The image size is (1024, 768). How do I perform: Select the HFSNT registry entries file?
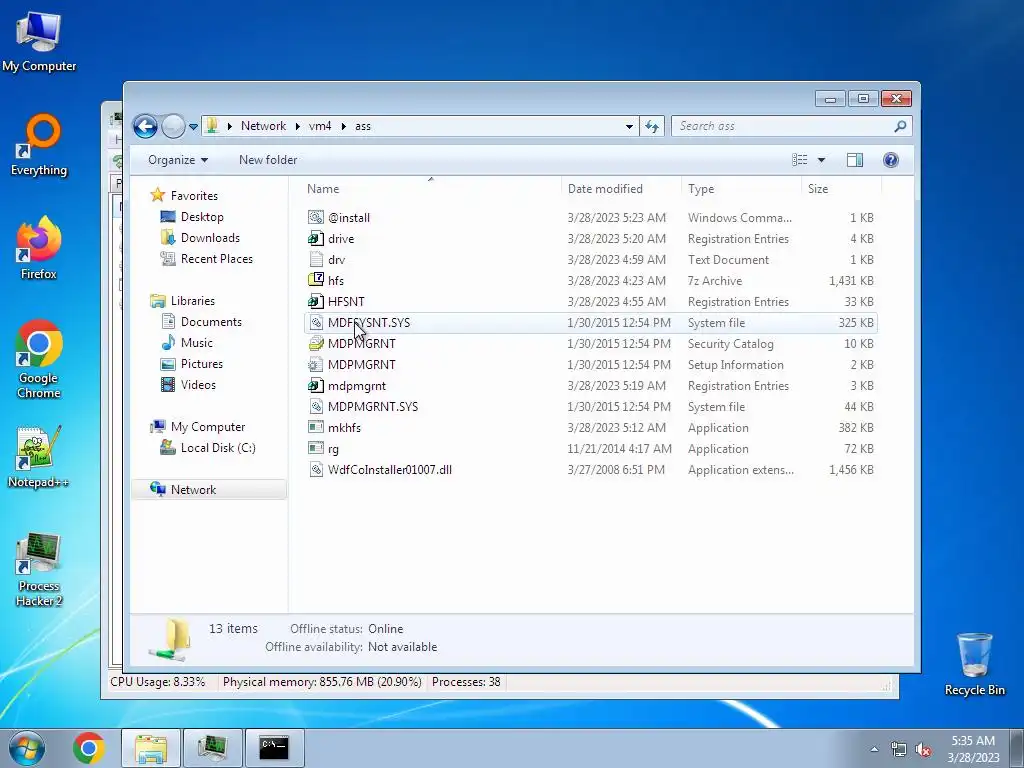point(590,302)
